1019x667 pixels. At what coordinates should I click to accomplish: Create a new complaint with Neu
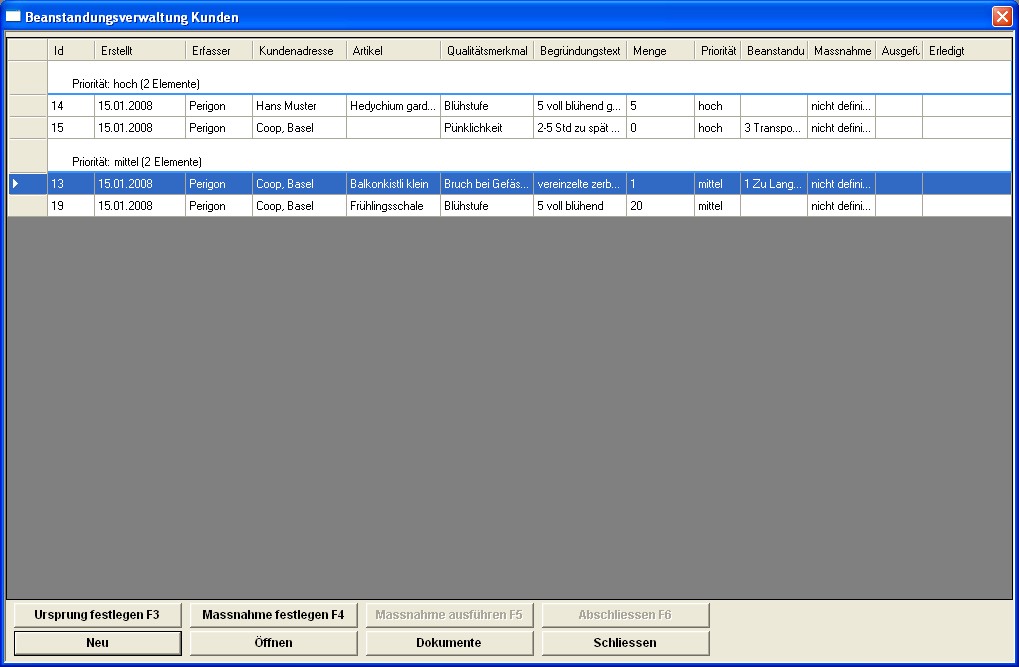pos(97,643)
